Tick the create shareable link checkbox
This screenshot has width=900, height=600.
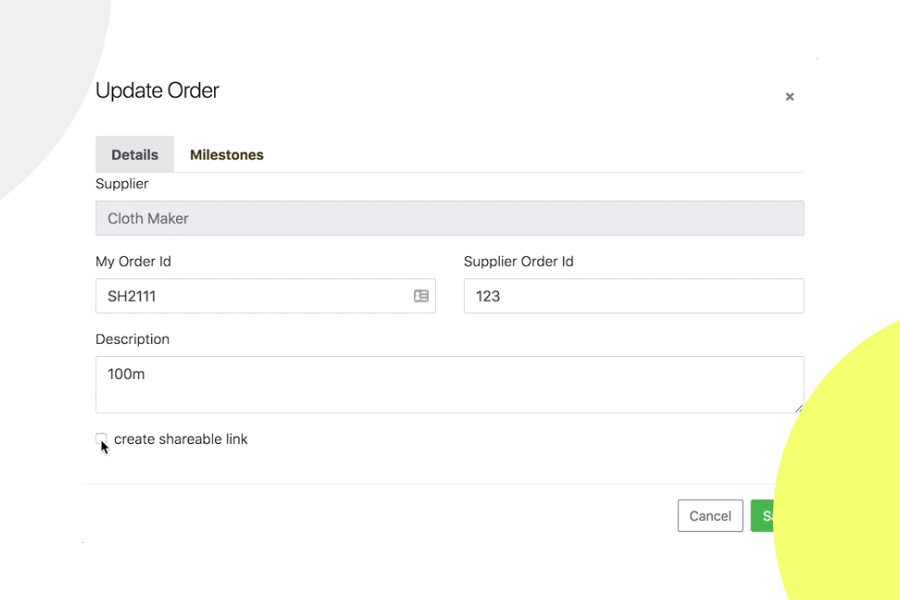pos(101,439)
